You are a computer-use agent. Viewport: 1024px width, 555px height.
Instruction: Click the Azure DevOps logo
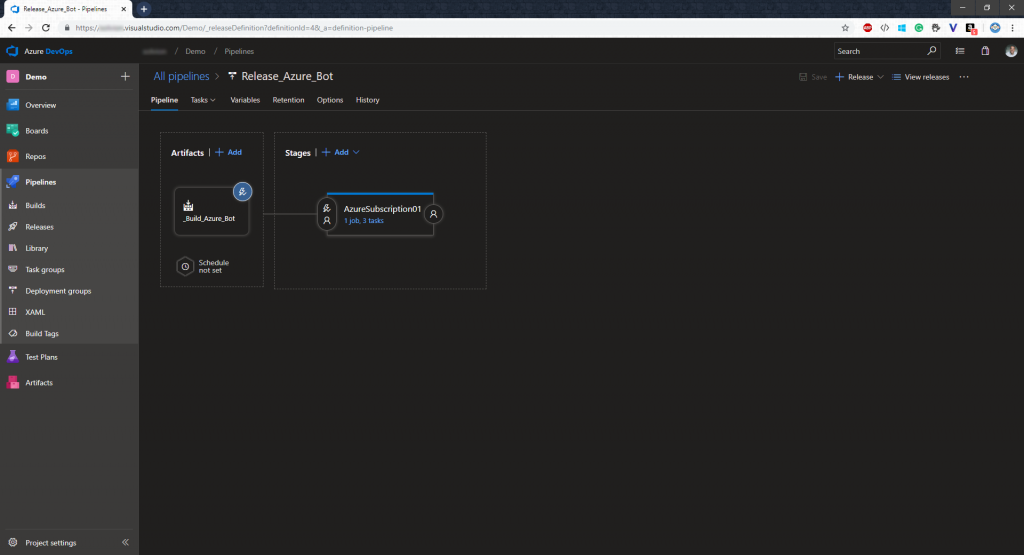(12, 51)
